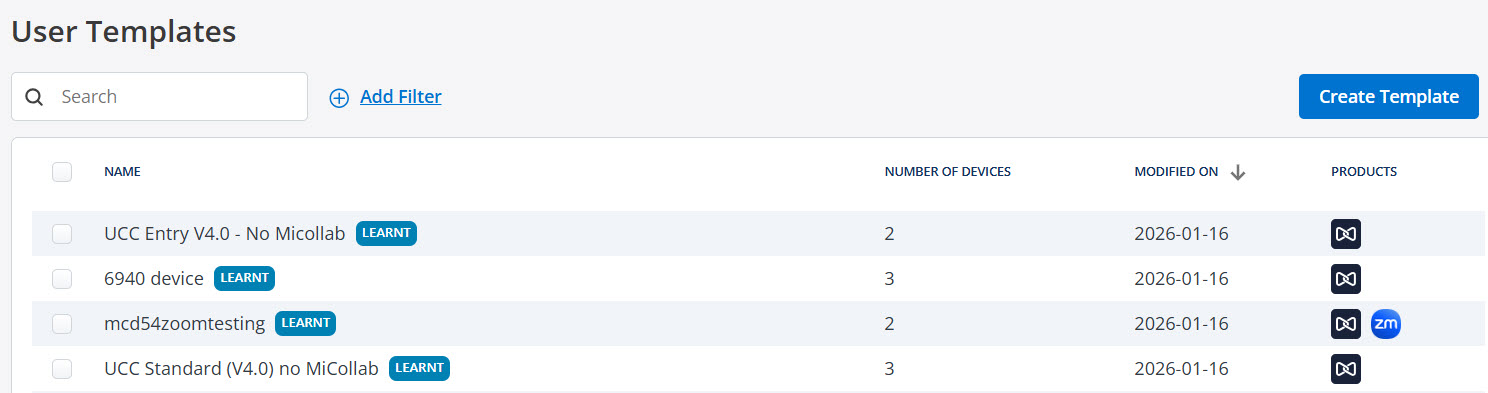Open the Add Filter link
The image size is (1488, 393).
click(x=401, y=97)
